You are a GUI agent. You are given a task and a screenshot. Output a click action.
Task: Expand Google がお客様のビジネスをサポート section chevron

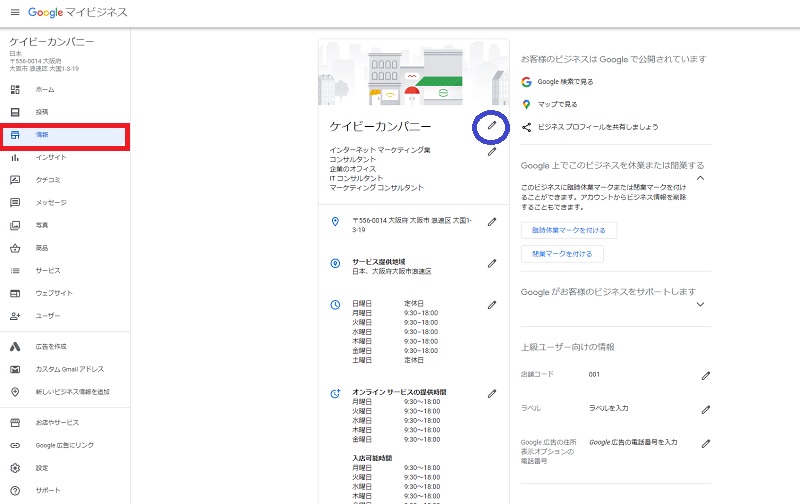point(701,305)
